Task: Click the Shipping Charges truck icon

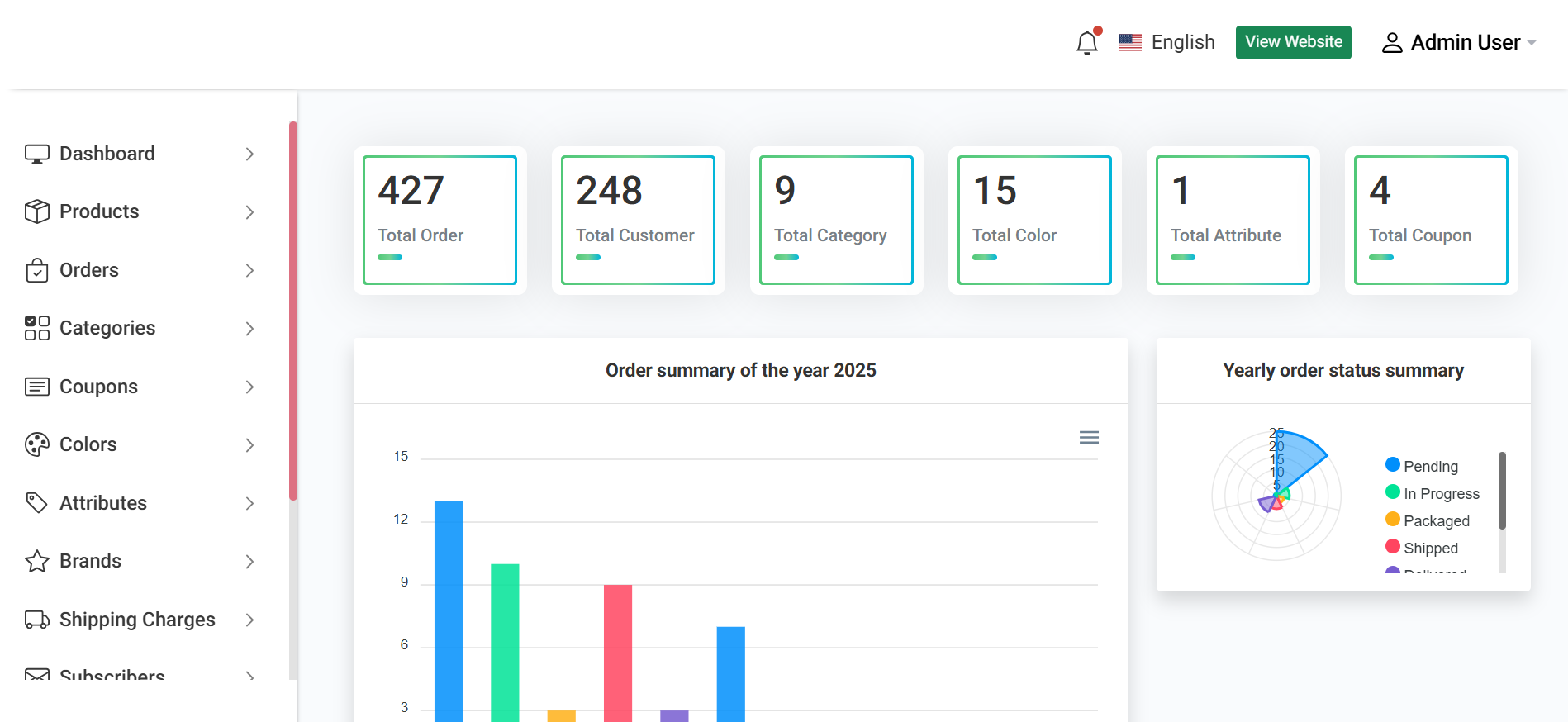Action: pyautogui.click(x=37, y=620)
